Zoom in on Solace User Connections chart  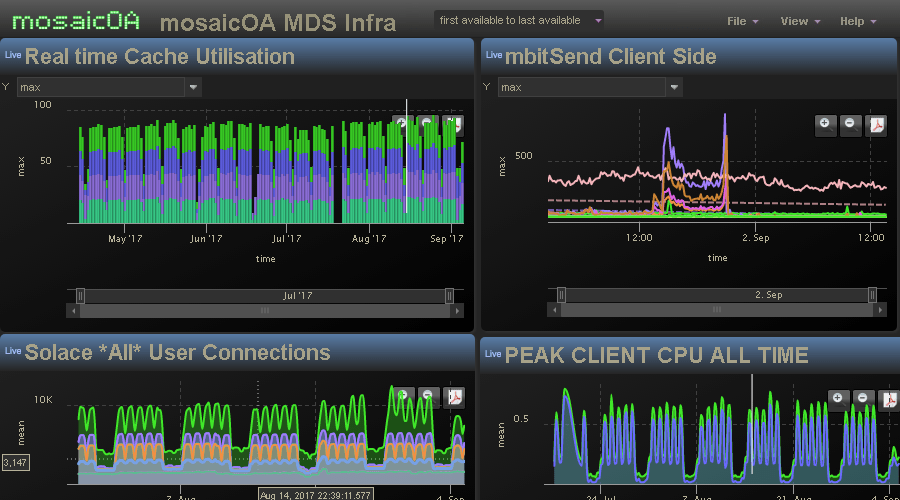403,397
